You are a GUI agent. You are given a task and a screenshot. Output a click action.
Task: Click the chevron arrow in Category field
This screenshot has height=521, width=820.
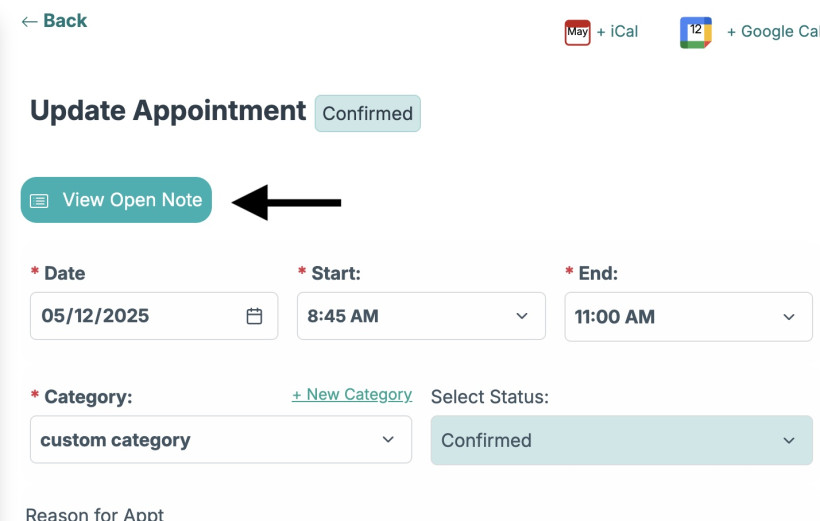pyautogui.click(x=388, y=440)
